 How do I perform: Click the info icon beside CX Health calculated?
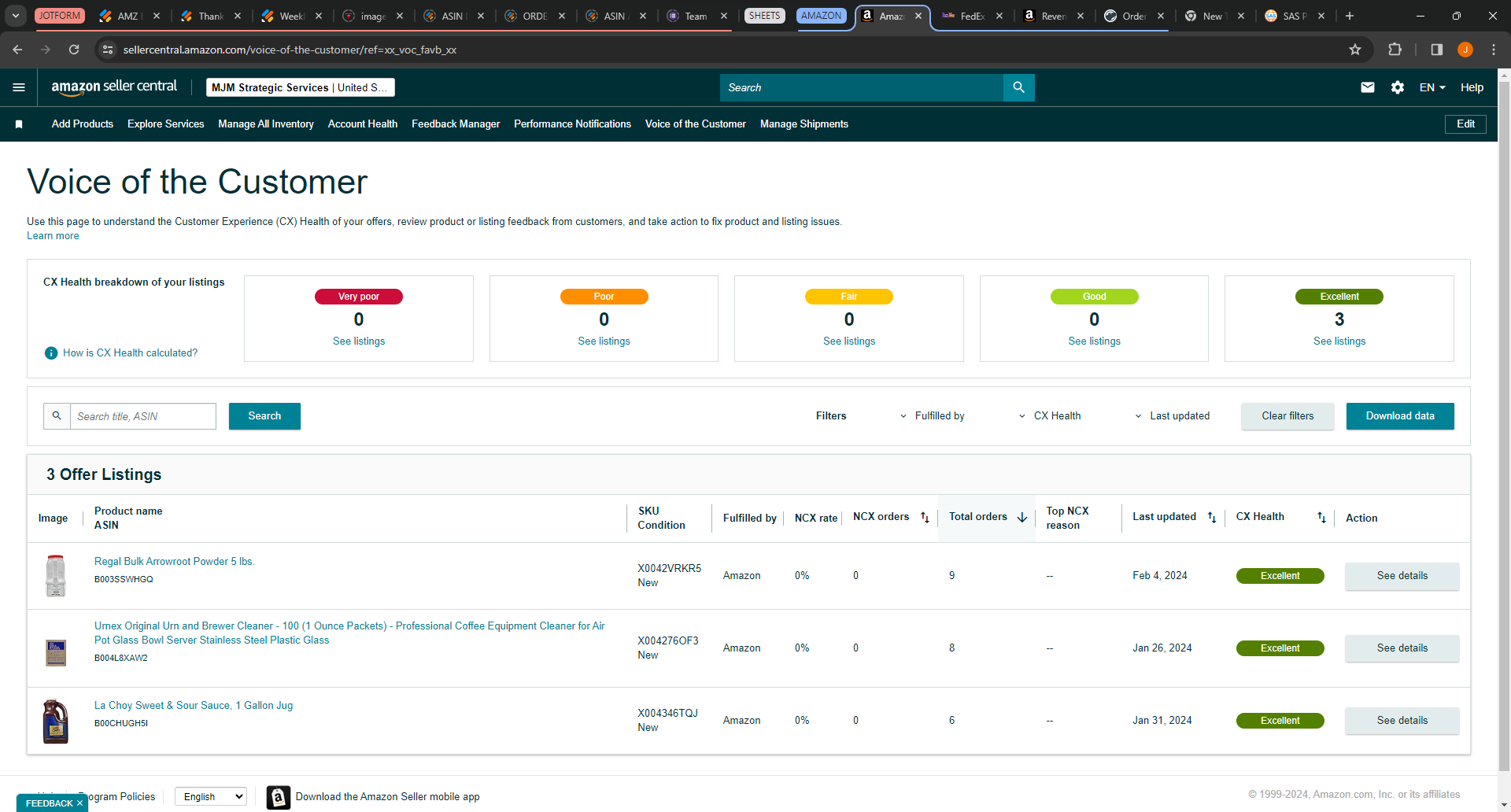coord(51,353)
